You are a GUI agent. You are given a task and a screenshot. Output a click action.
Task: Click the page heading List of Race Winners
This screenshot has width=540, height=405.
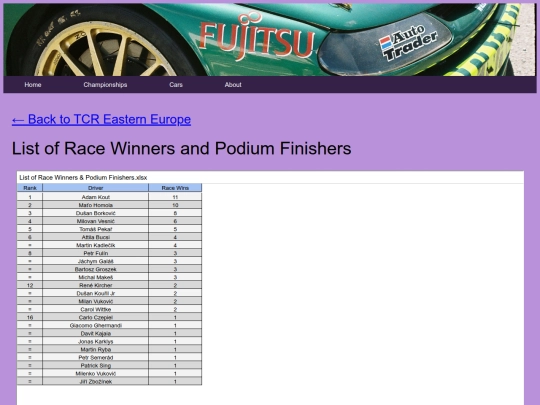pos(181,148)
